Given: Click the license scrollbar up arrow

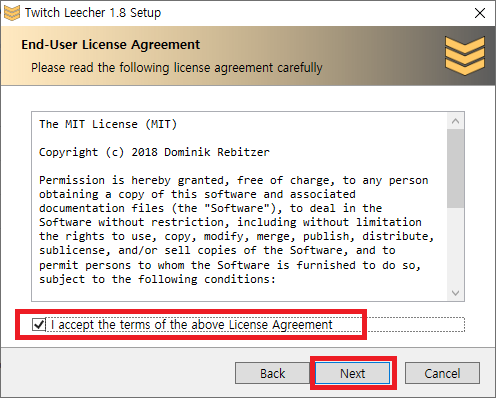Looking at the screenshot, I should (x=455, y=121).
